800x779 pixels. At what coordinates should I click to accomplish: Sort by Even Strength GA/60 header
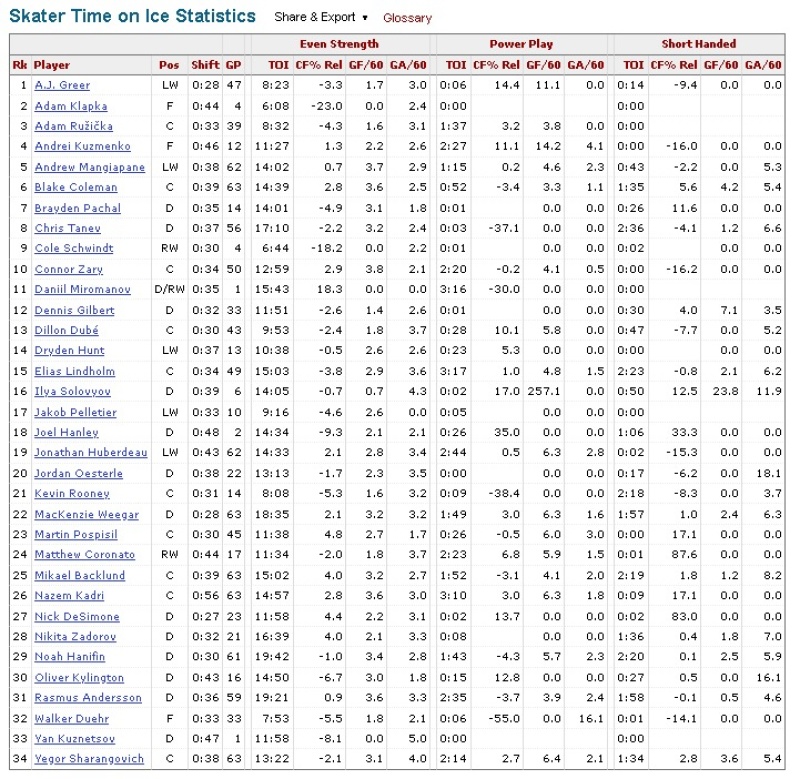pos(408,65)
